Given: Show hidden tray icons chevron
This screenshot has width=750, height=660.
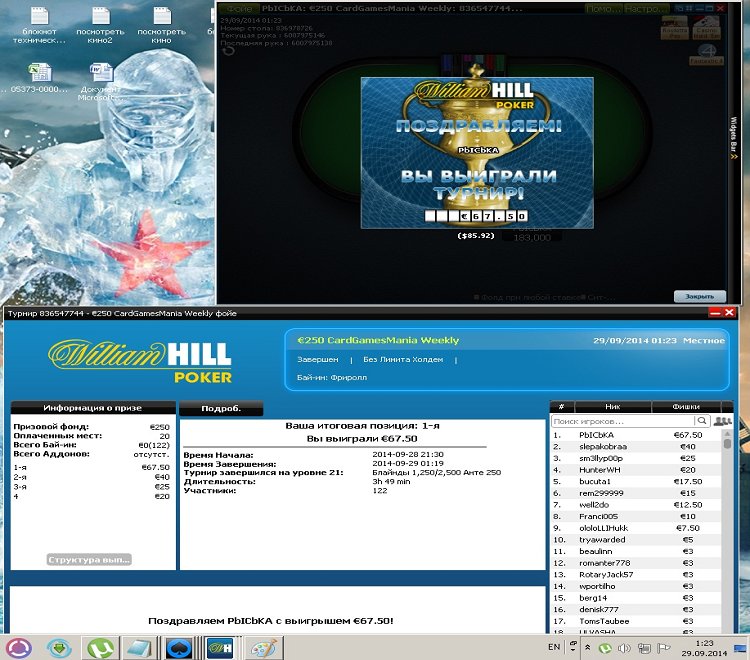Looking at the screenshot, I should [587, 648].
